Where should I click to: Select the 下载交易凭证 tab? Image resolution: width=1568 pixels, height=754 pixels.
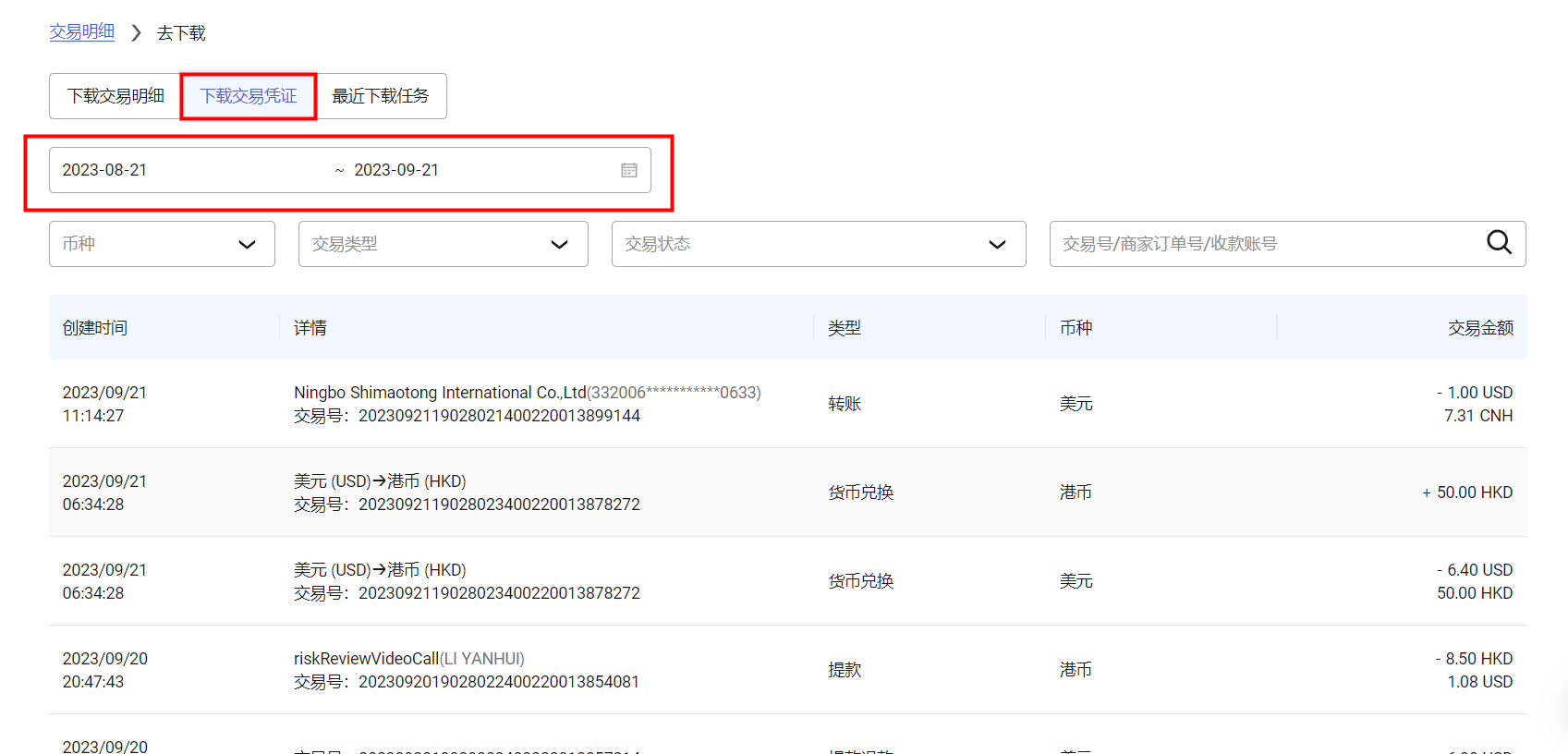(x=249, y=96)
